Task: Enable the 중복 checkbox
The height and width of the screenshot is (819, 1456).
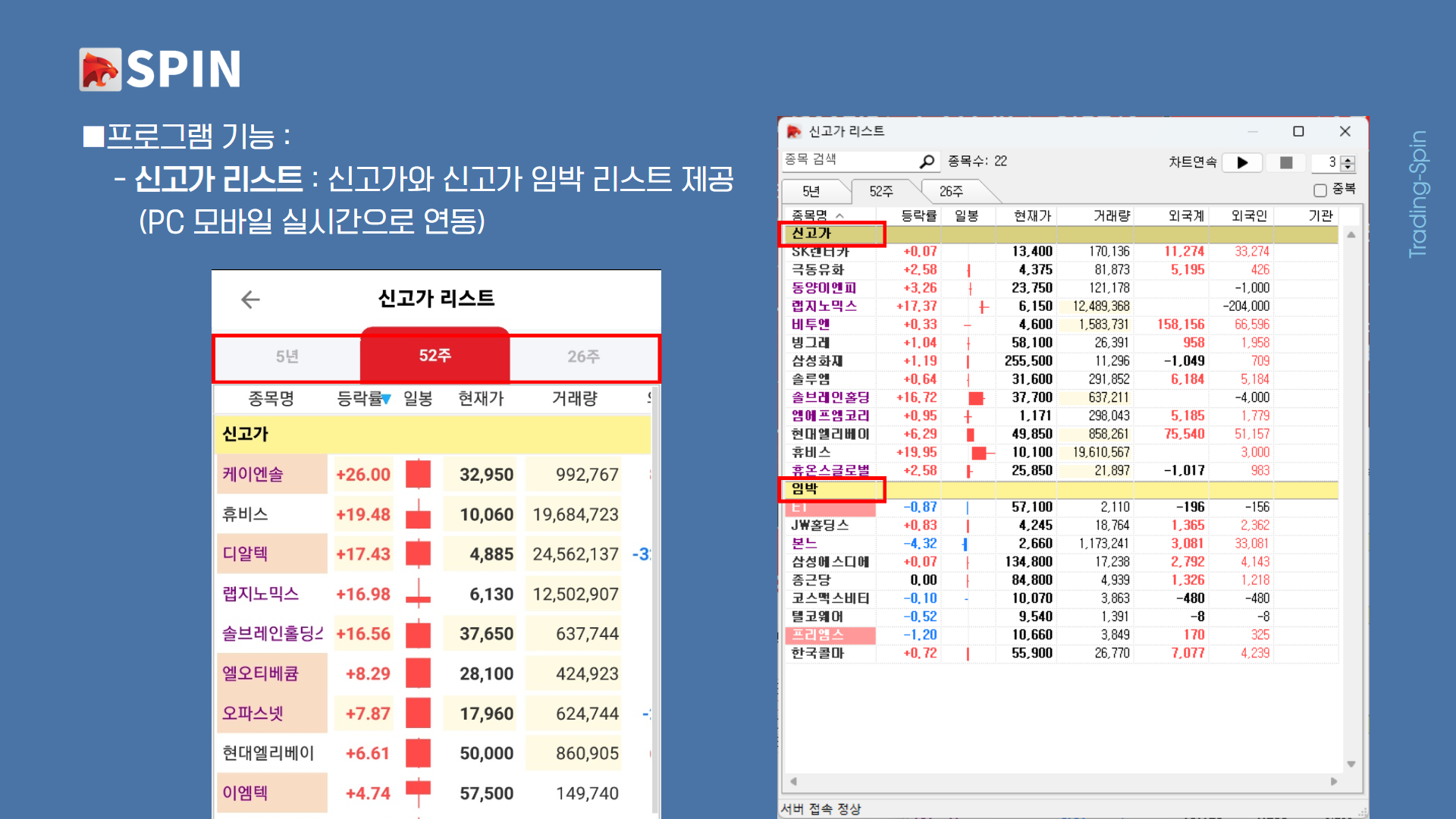Action: (1320, 190)
